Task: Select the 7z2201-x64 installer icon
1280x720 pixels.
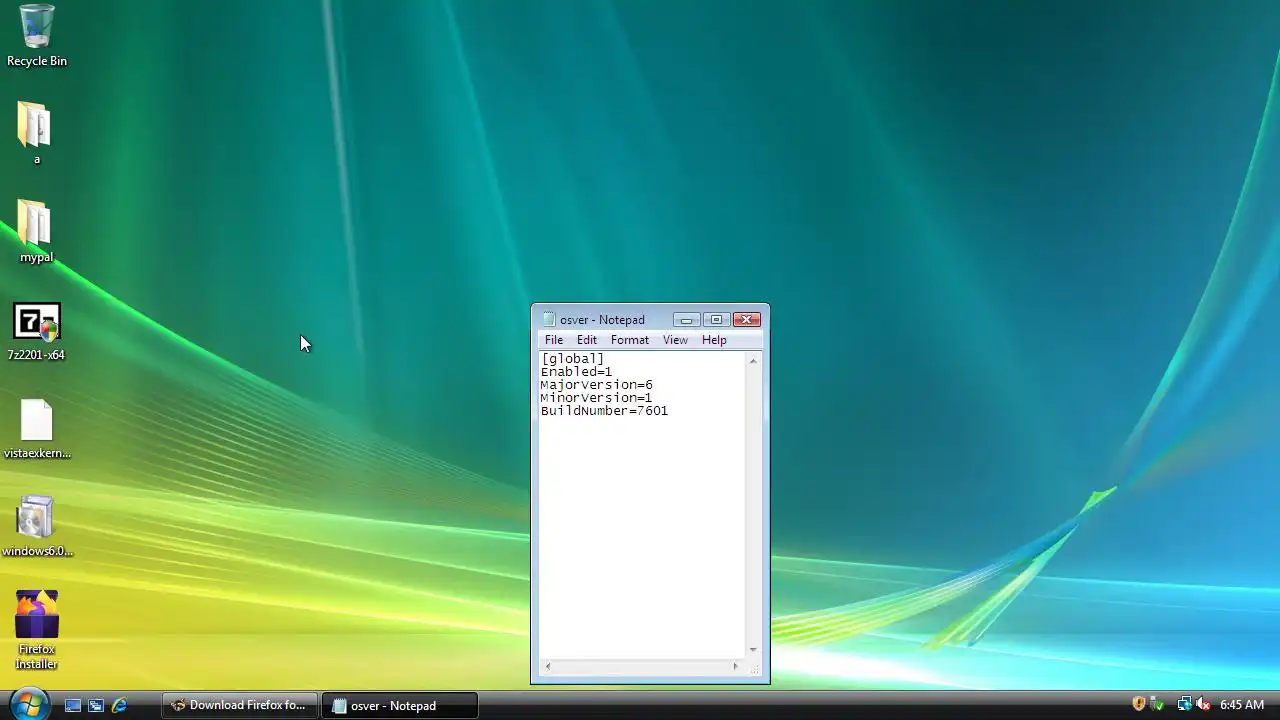Action: 36,331
